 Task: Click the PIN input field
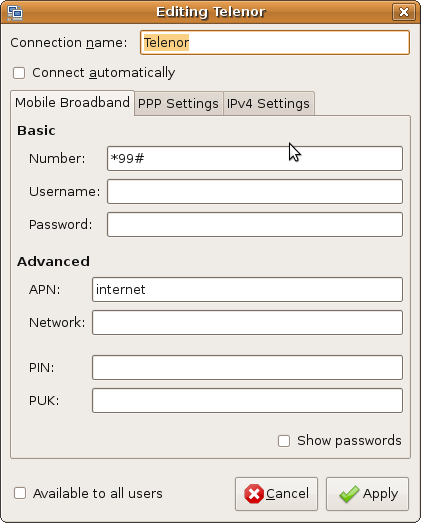click(247, 368)
